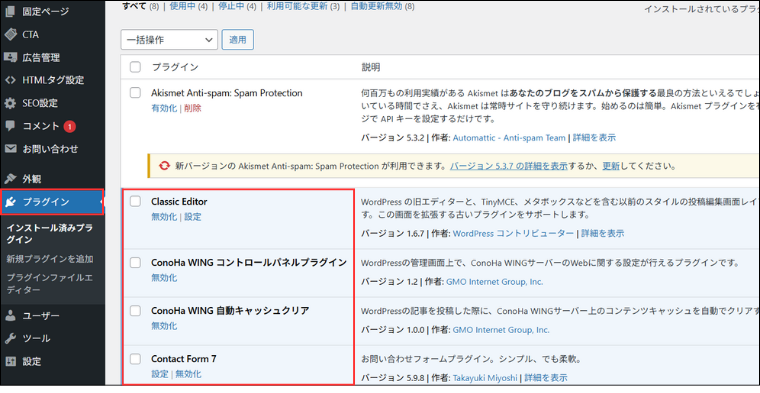Click the プラグイン plug icon
This screenshot has width=760, height=393.
pos(11,202)
